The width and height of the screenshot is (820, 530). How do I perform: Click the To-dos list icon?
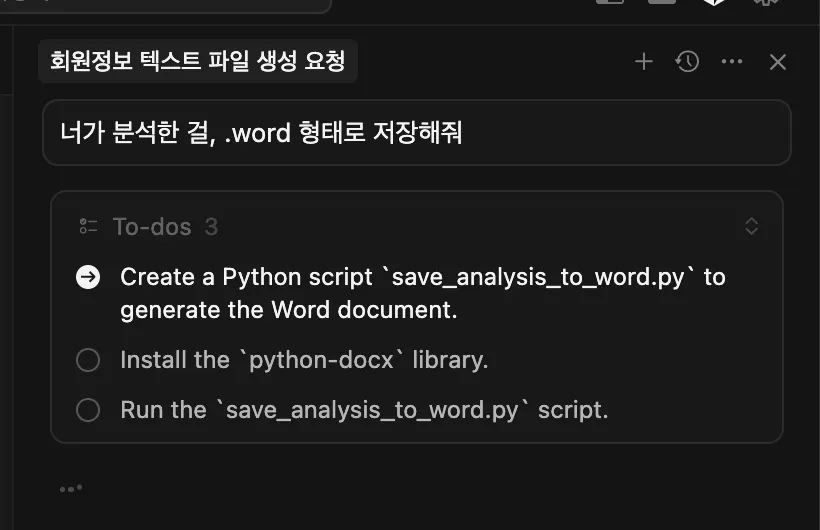click(89, 227)
